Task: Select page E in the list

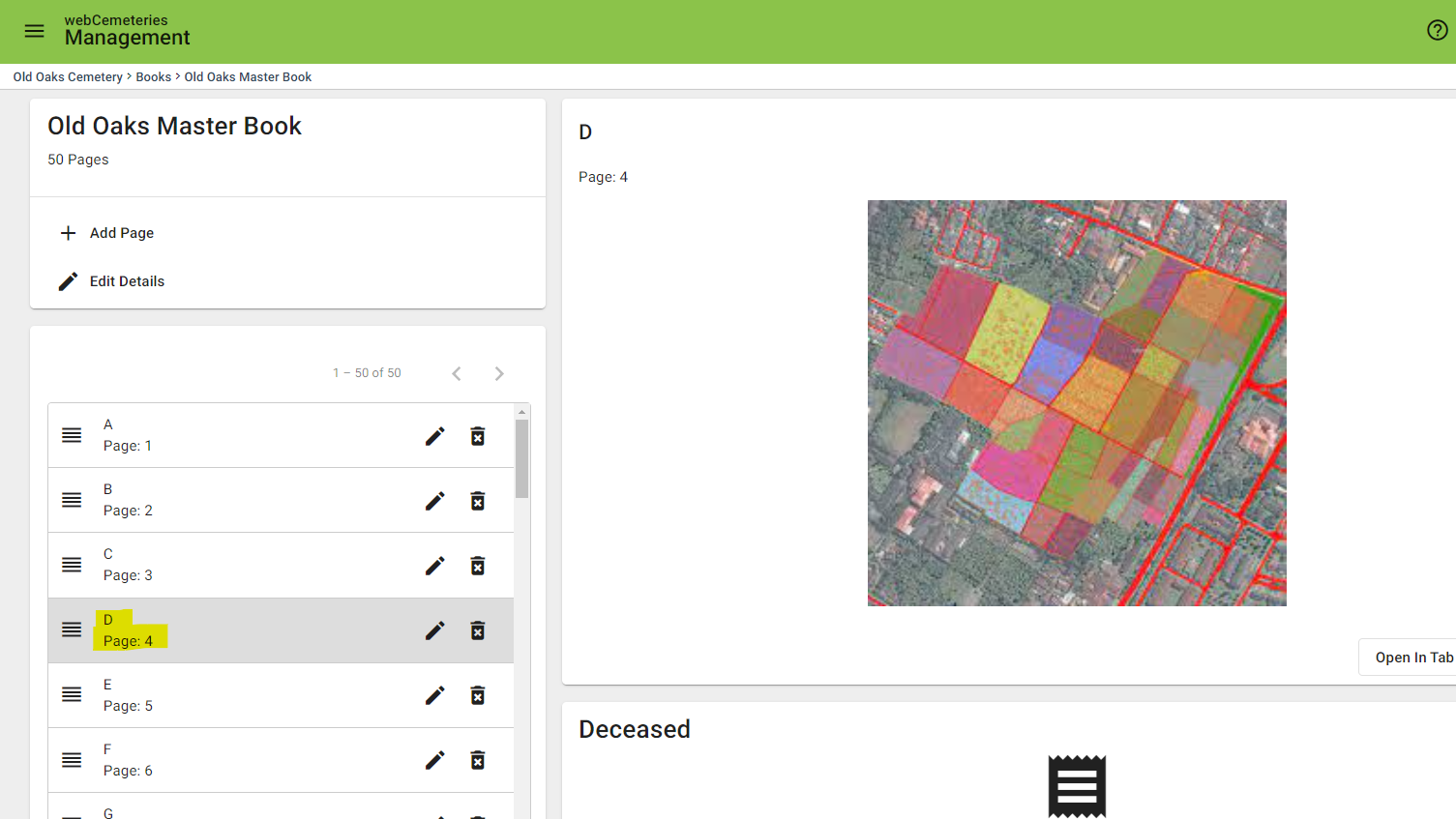Action: tap(281, 695)
